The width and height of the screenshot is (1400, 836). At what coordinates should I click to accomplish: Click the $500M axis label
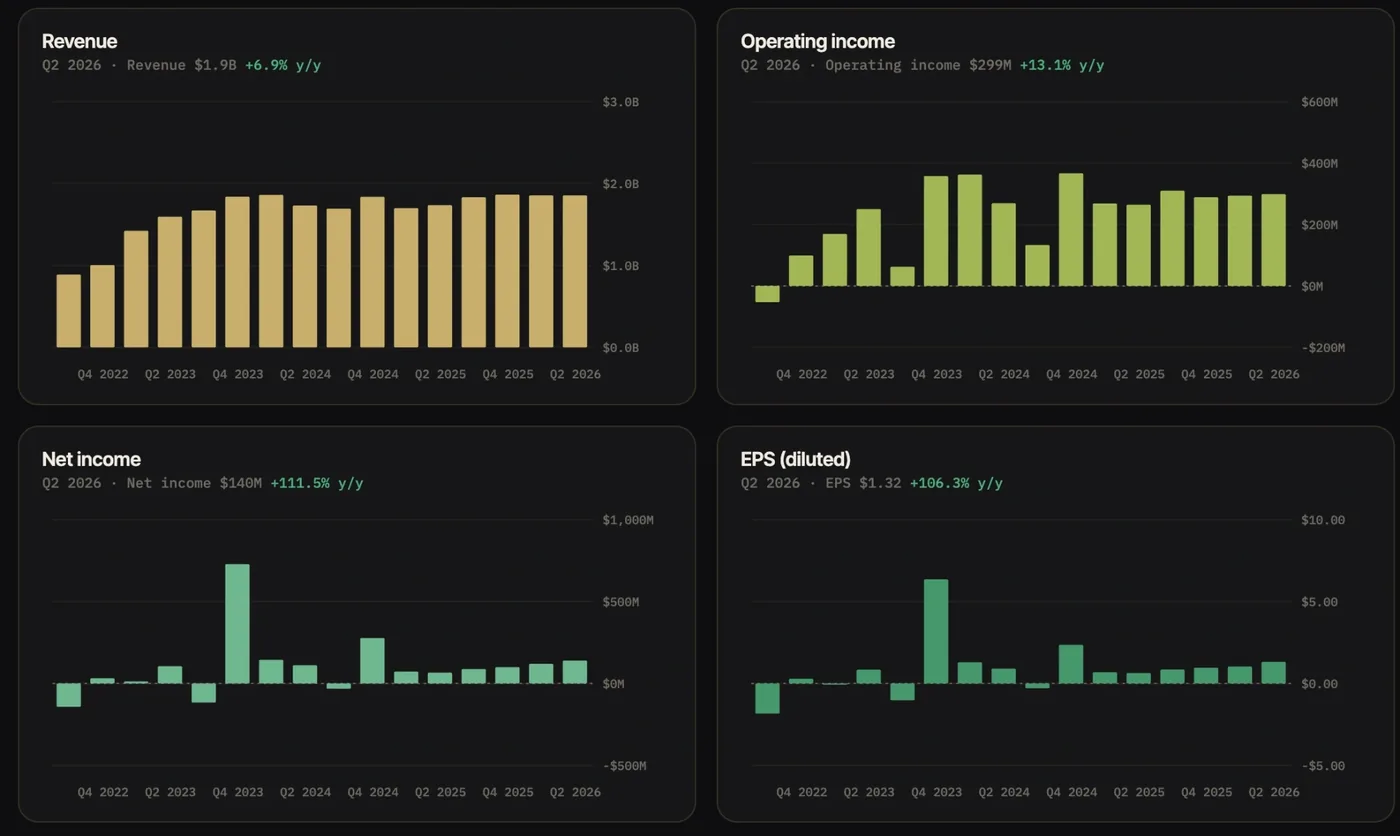tap(620, 602)
